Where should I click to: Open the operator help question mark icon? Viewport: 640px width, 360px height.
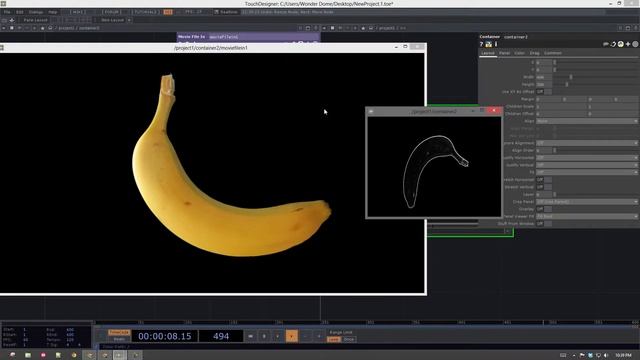(481, 44)
